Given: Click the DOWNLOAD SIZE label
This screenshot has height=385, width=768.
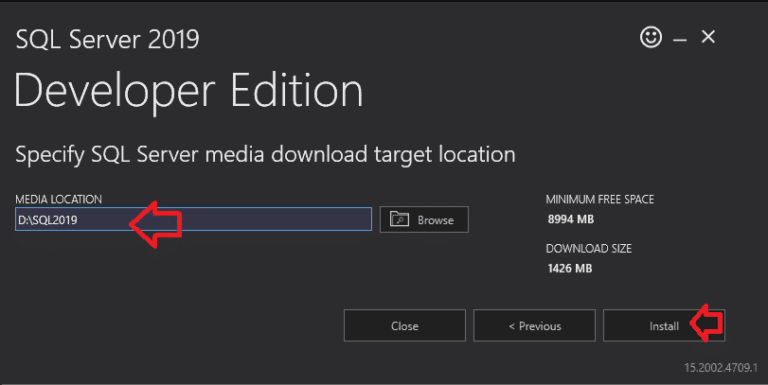Looking at the screenshot, I should [589, 248].
